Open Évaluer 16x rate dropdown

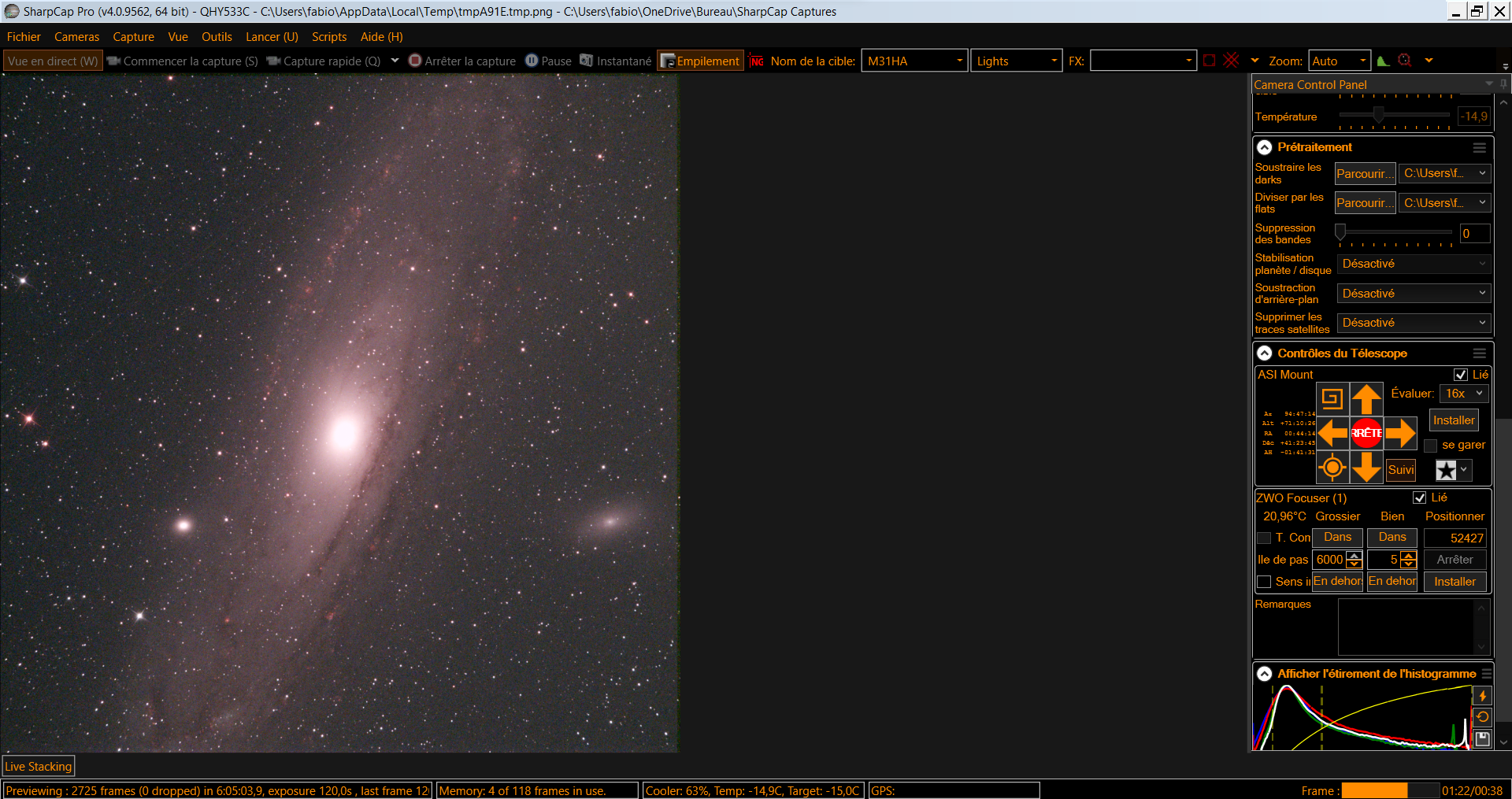tap(1463, 394)
